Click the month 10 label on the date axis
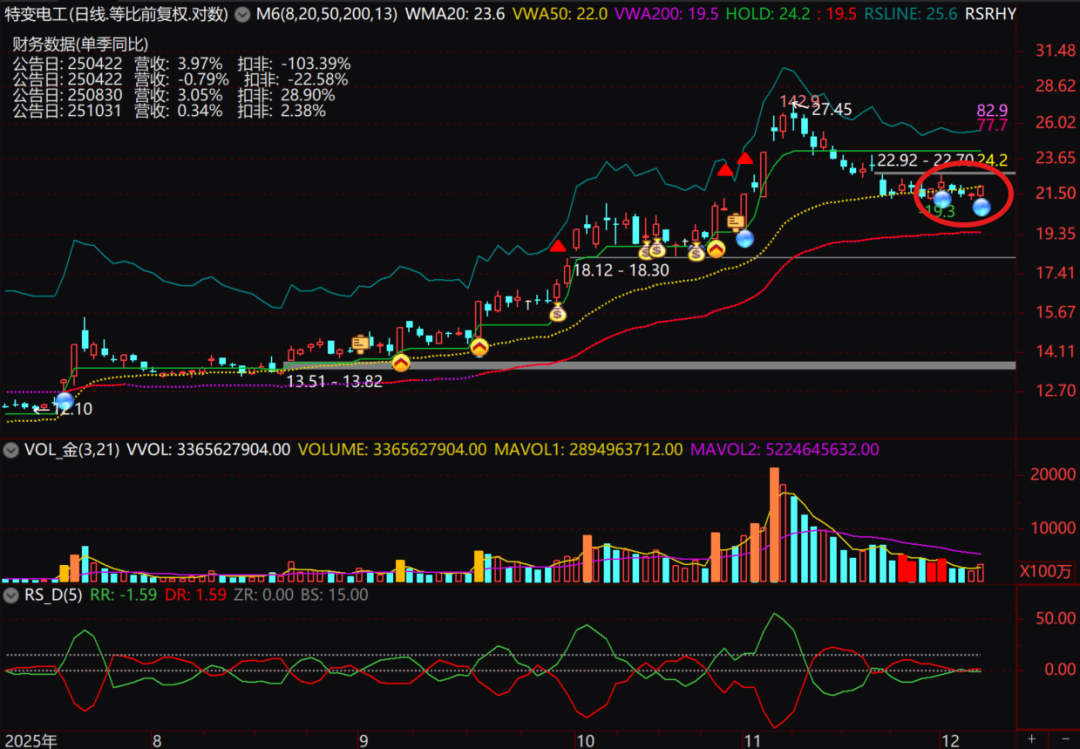The image size is (1080, 749). tap(584, 741)
